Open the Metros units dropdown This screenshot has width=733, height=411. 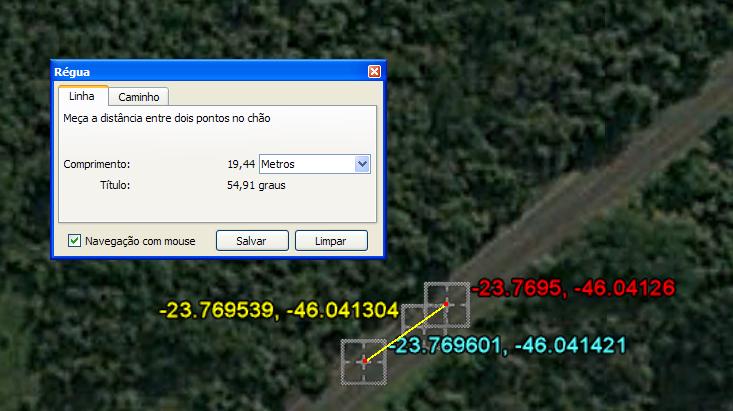pos(315,164)
